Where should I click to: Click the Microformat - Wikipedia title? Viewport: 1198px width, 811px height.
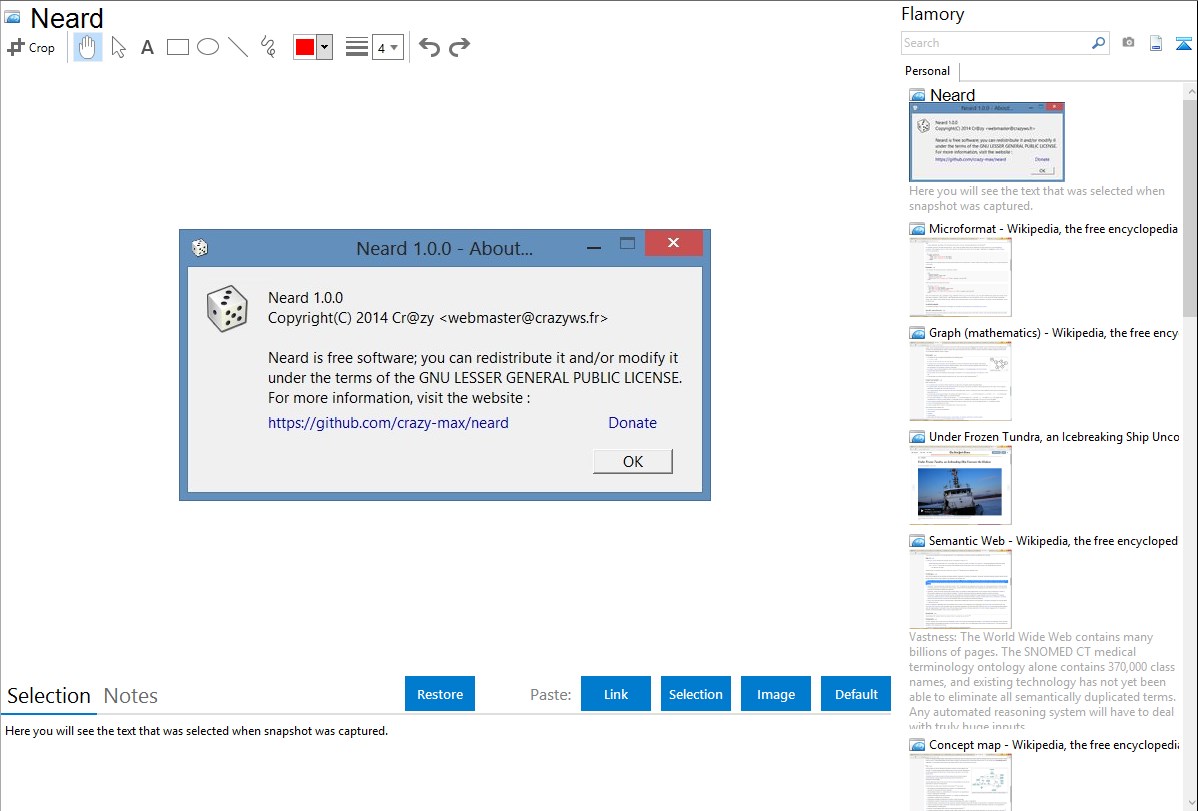(x=1053, y=229)
